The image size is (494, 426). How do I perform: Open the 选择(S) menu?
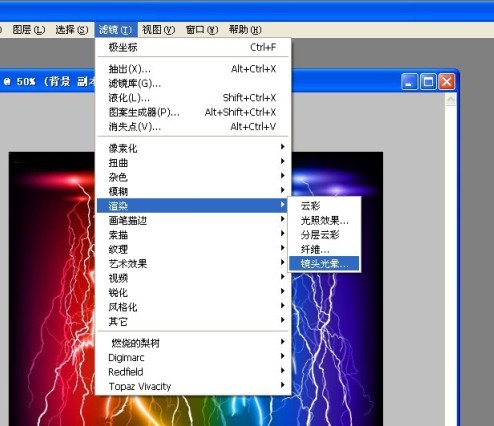pos(72,30)
